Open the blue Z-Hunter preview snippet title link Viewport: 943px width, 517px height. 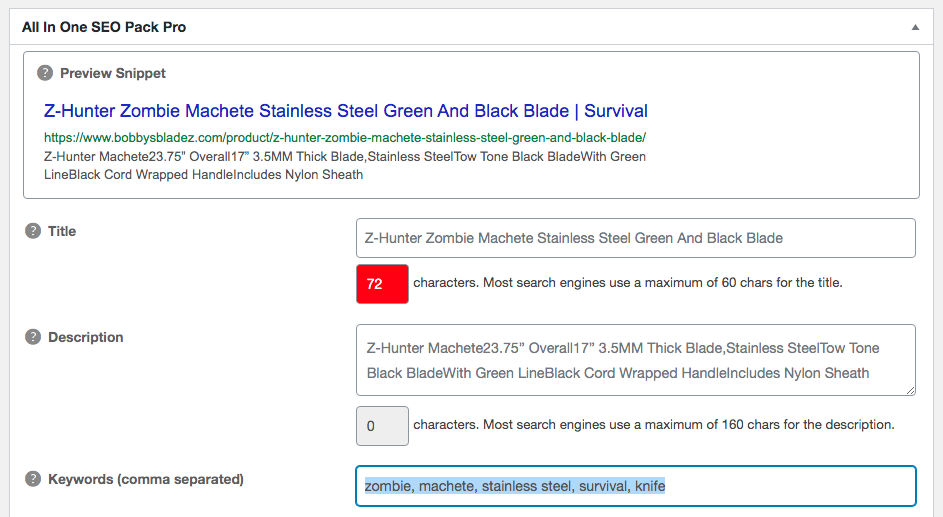coord(346,111)
